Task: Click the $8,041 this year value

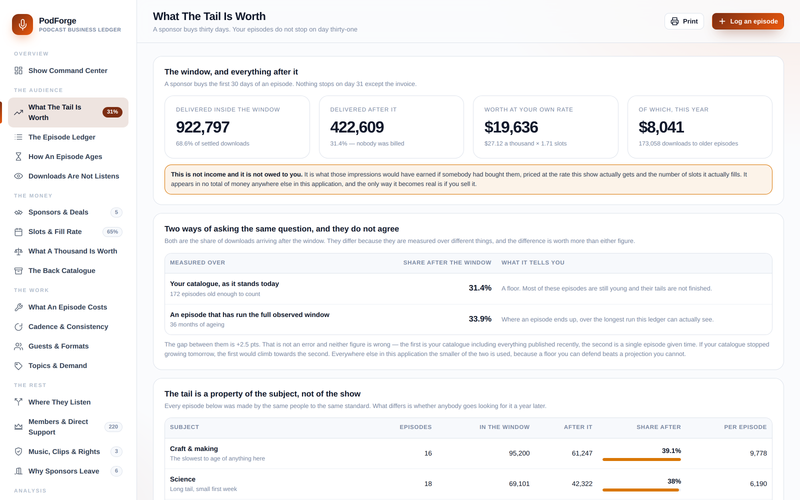Action: pos(661,127)
